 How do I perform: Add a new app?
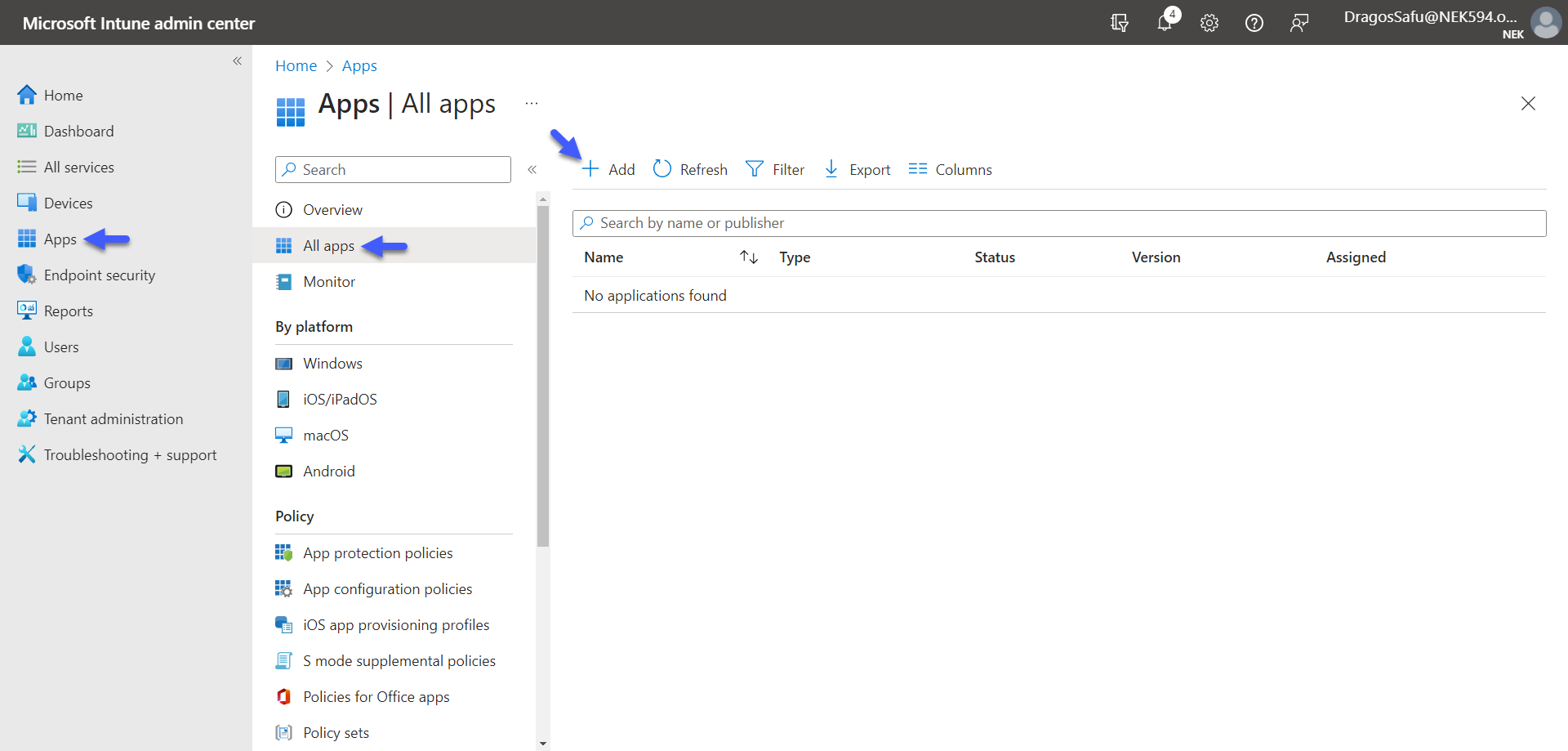point(608,169)
